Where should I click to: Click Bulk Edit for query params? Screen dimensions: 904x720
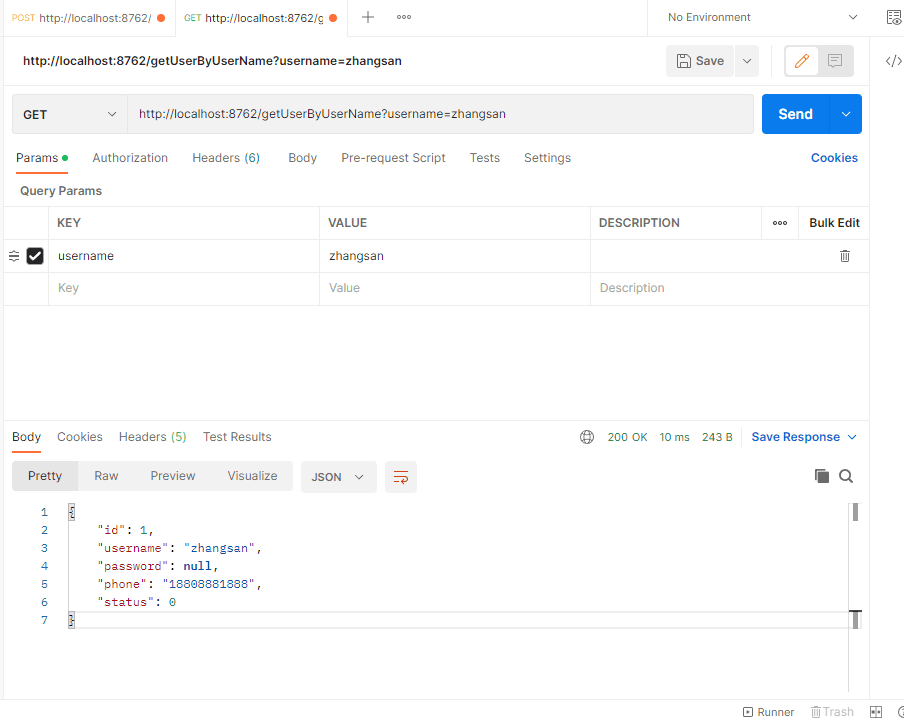coord(834,223)
